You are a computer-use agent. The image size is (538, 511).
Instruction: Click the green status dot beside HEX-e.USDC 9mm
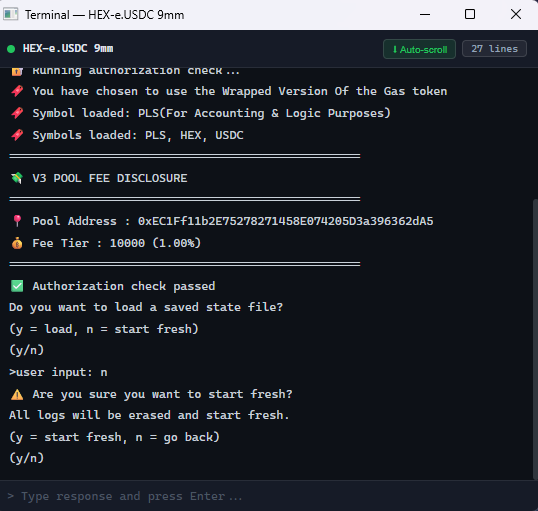[11, 49]
